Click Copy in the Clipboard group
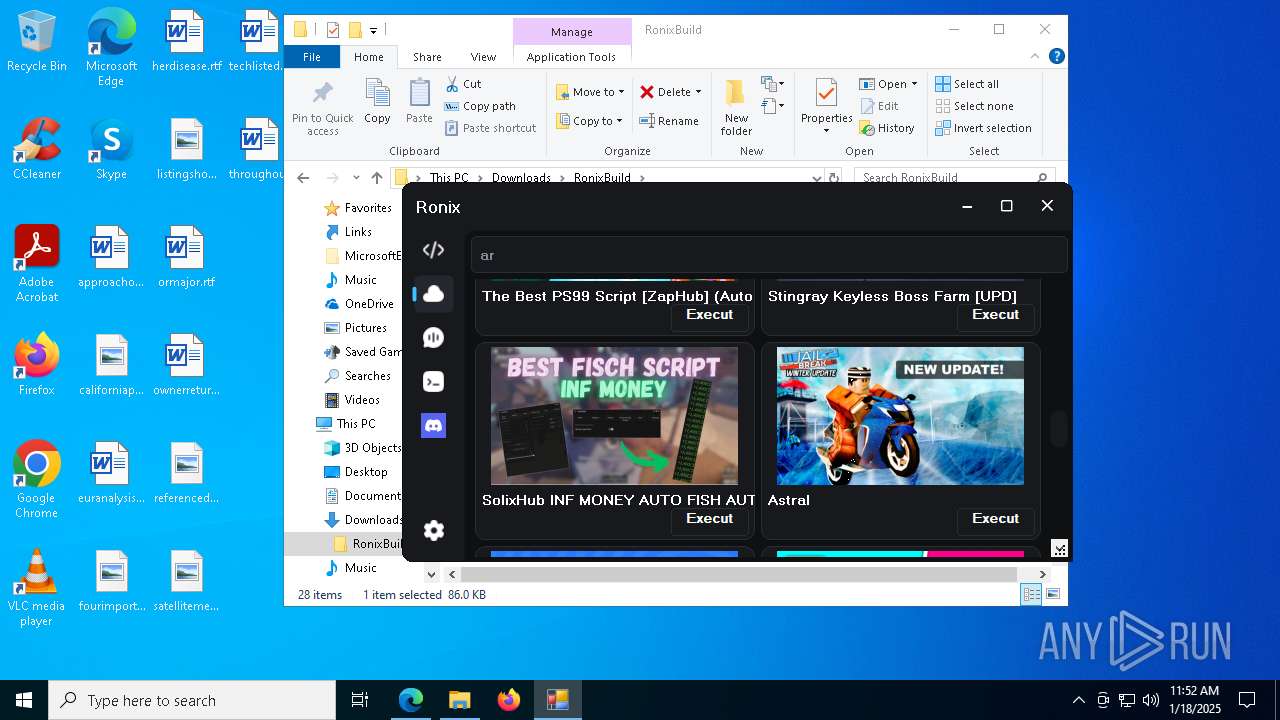1280x720 pixels. click(377, 102)
